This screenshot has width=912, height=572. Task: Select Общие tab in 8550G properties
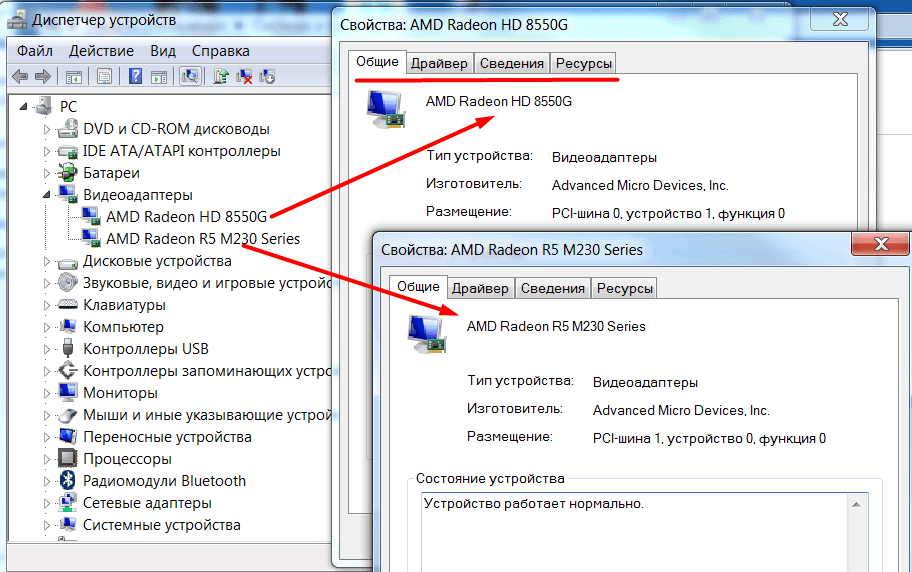pyautogui.click(x=377, y=62)
